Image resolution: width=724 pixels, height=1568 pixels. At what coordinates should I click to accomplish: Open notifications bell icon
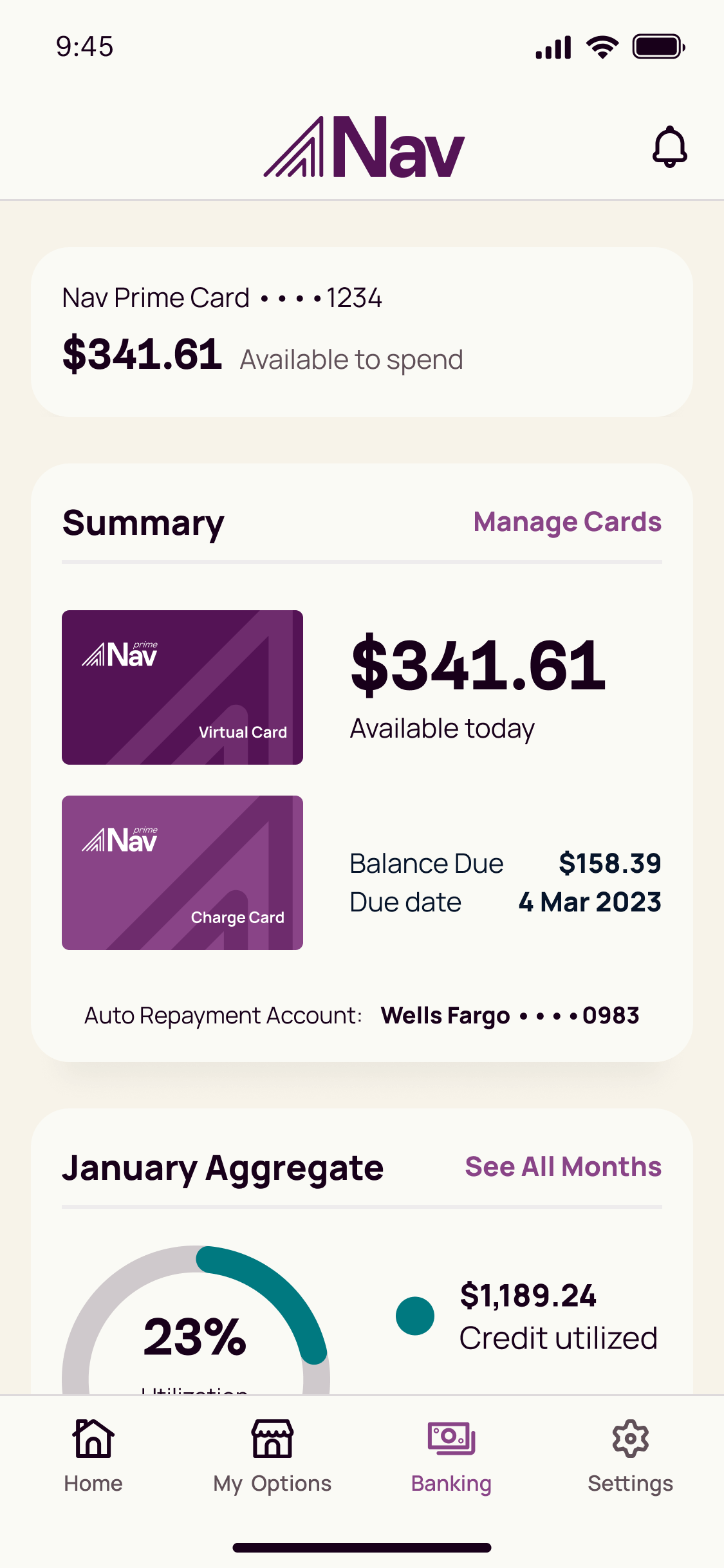pyautogui.click(x=669, y=147)
